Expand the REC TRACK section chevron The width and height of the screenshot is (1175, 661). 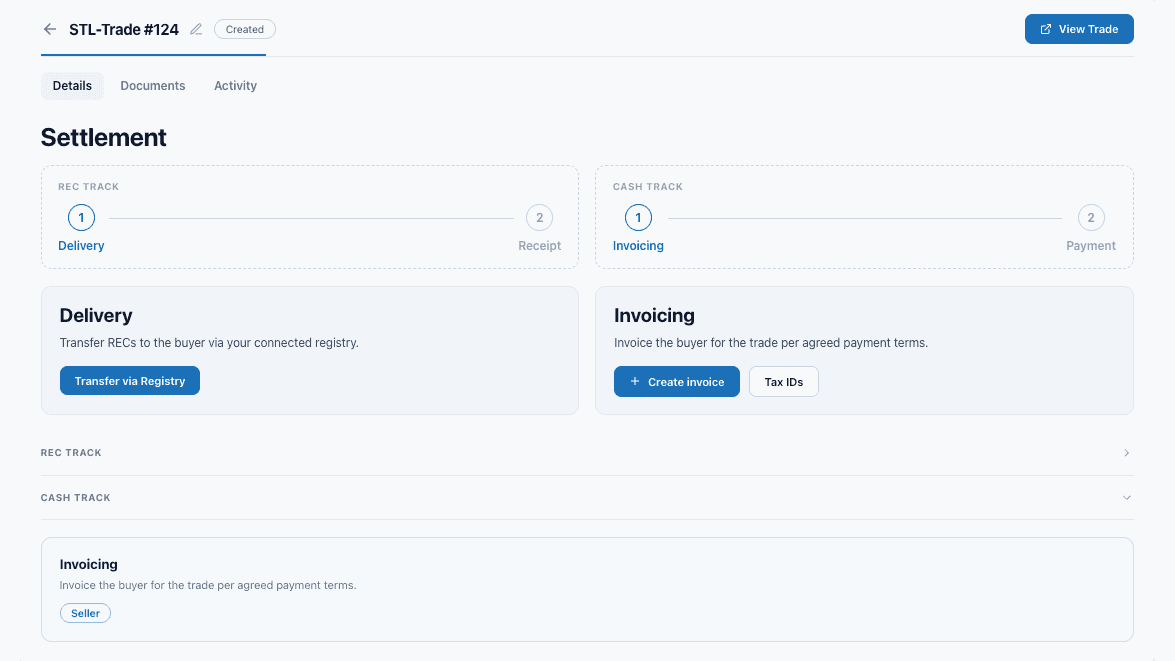1126,453
